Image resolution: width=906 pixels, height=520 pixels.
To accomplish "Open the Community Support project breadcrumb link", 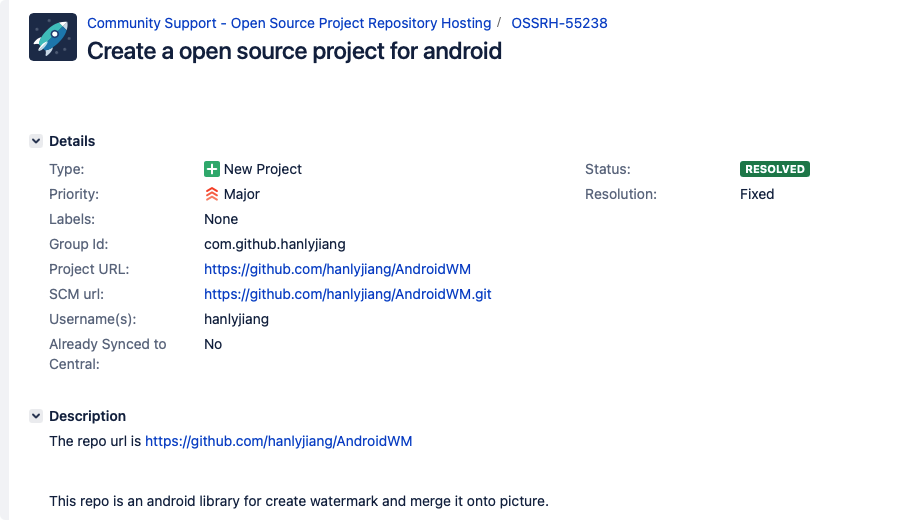I will click(289, 23).
